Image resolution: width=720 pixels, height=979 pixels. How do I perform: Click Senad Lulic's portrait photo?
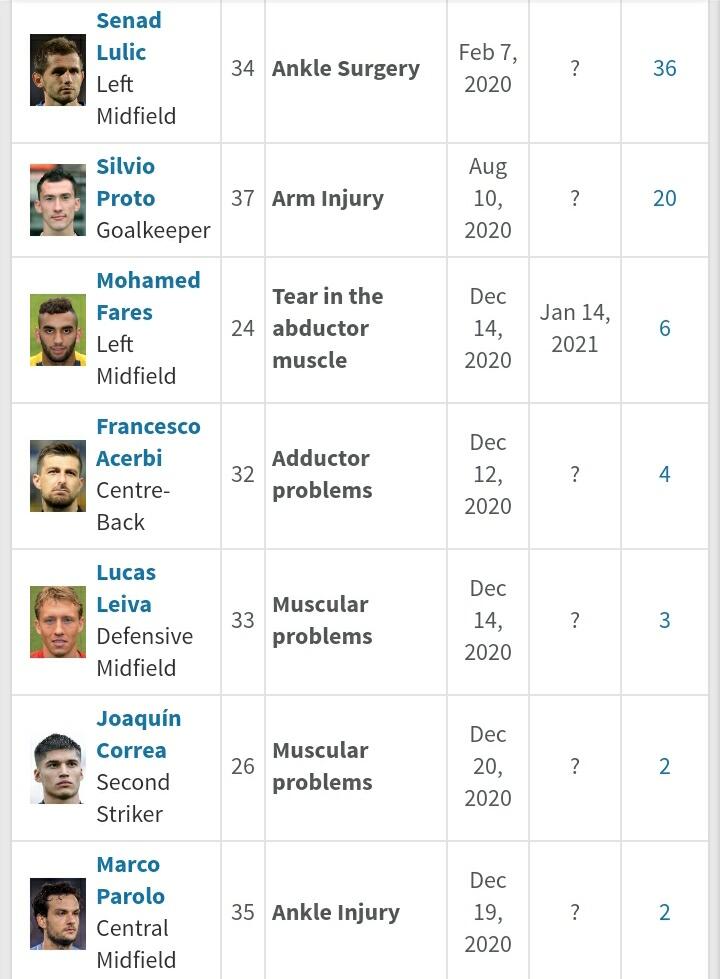click(58, 69)
